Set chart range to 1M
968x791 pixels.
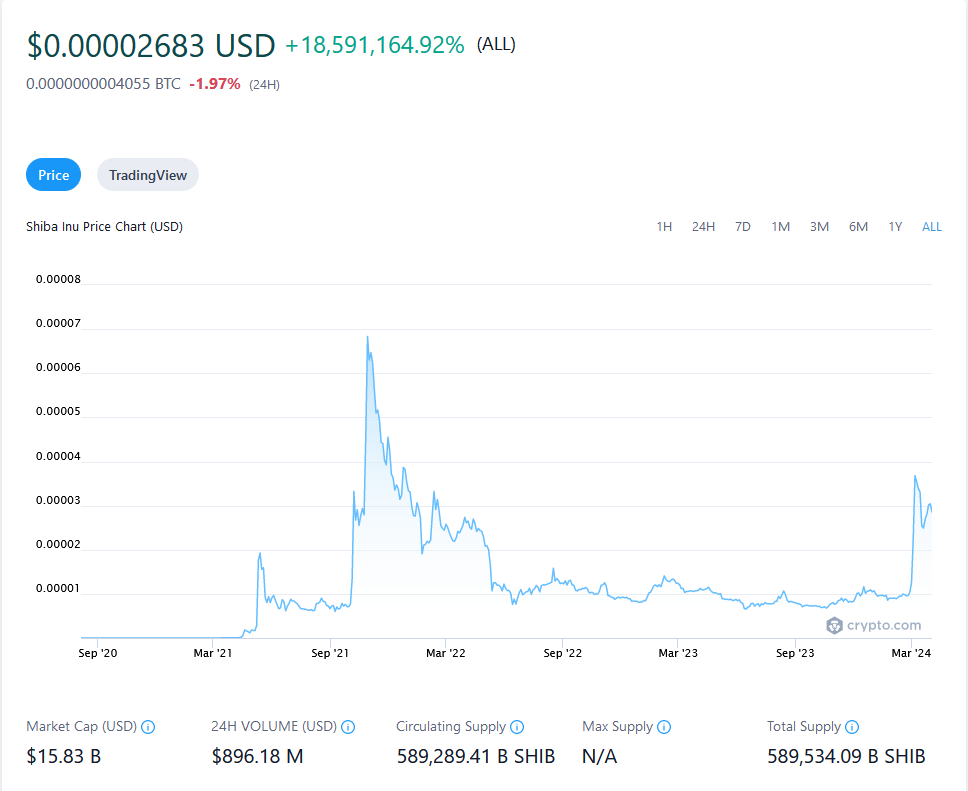pos(781,227)
